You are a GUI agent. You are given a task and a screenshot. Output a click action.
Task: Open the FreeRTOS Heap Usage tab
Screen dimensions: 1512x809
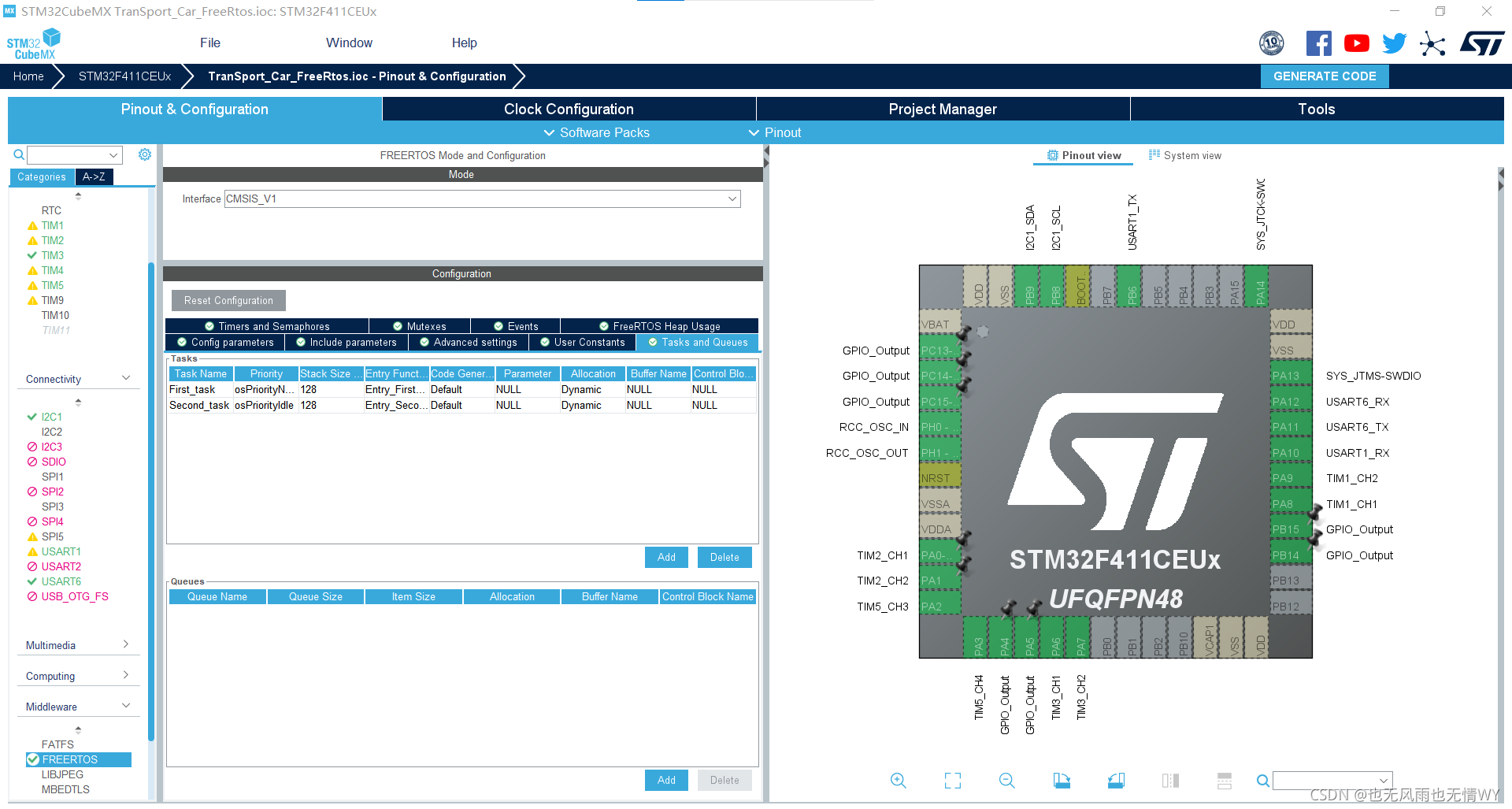tap(659, 326)
